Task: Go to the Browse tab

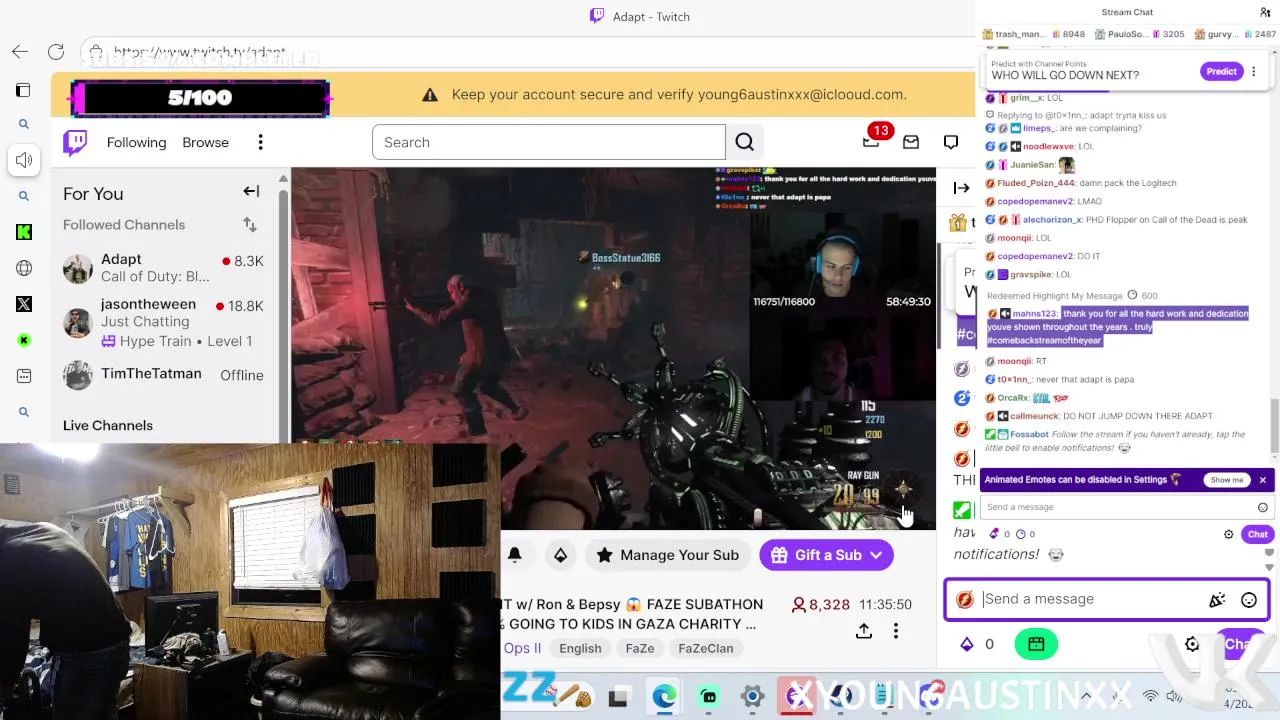Action: click(x=205, y=142)
